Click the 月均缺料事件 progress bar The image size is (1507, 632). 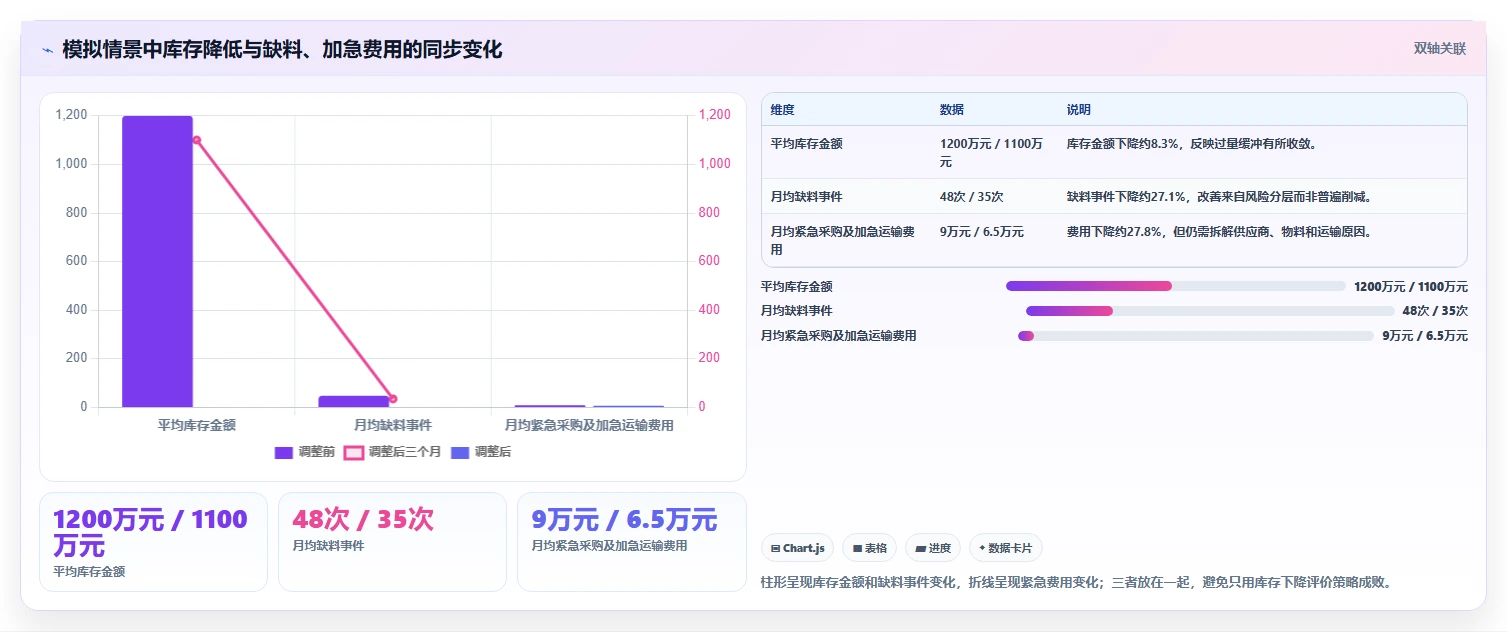tap(1210, 311)
